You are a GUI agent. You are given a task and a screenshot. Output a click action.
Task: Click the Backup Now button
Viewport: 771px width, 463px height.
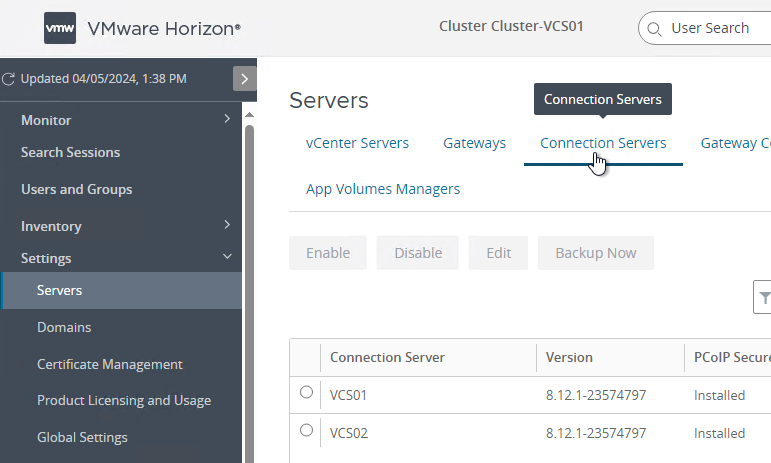[x=595, y=253]
